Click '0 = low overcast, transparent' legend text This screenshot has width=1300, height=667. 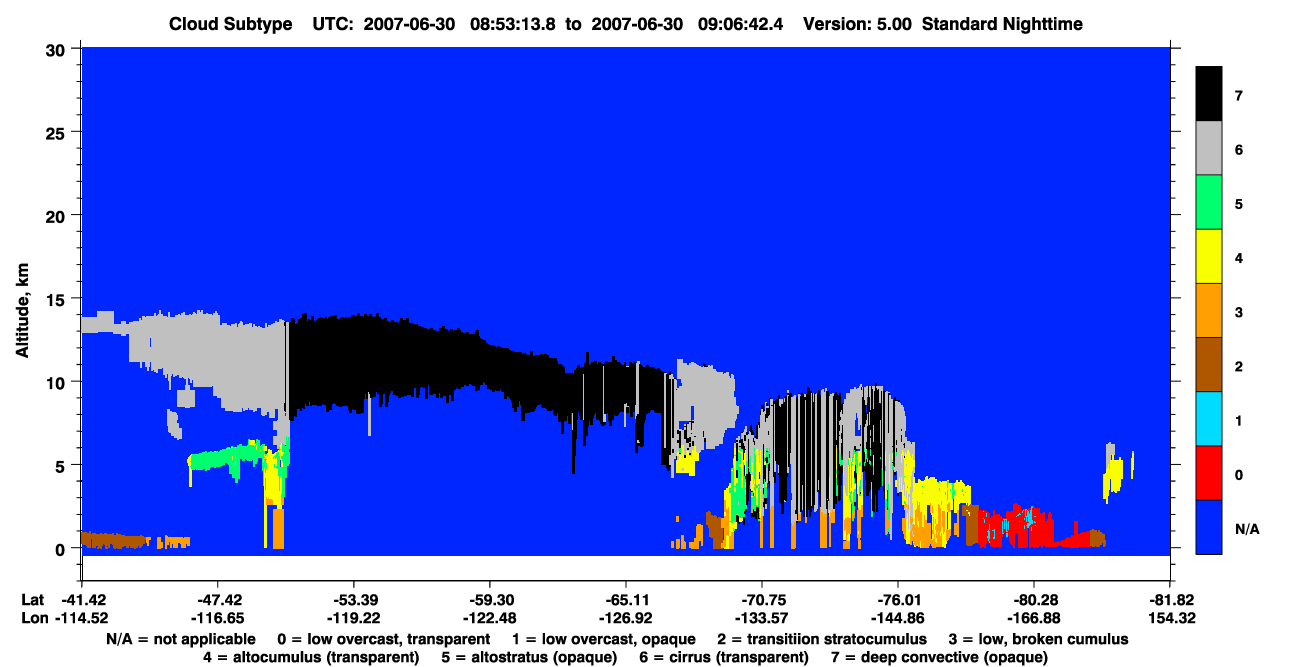(x=383, y=638)
